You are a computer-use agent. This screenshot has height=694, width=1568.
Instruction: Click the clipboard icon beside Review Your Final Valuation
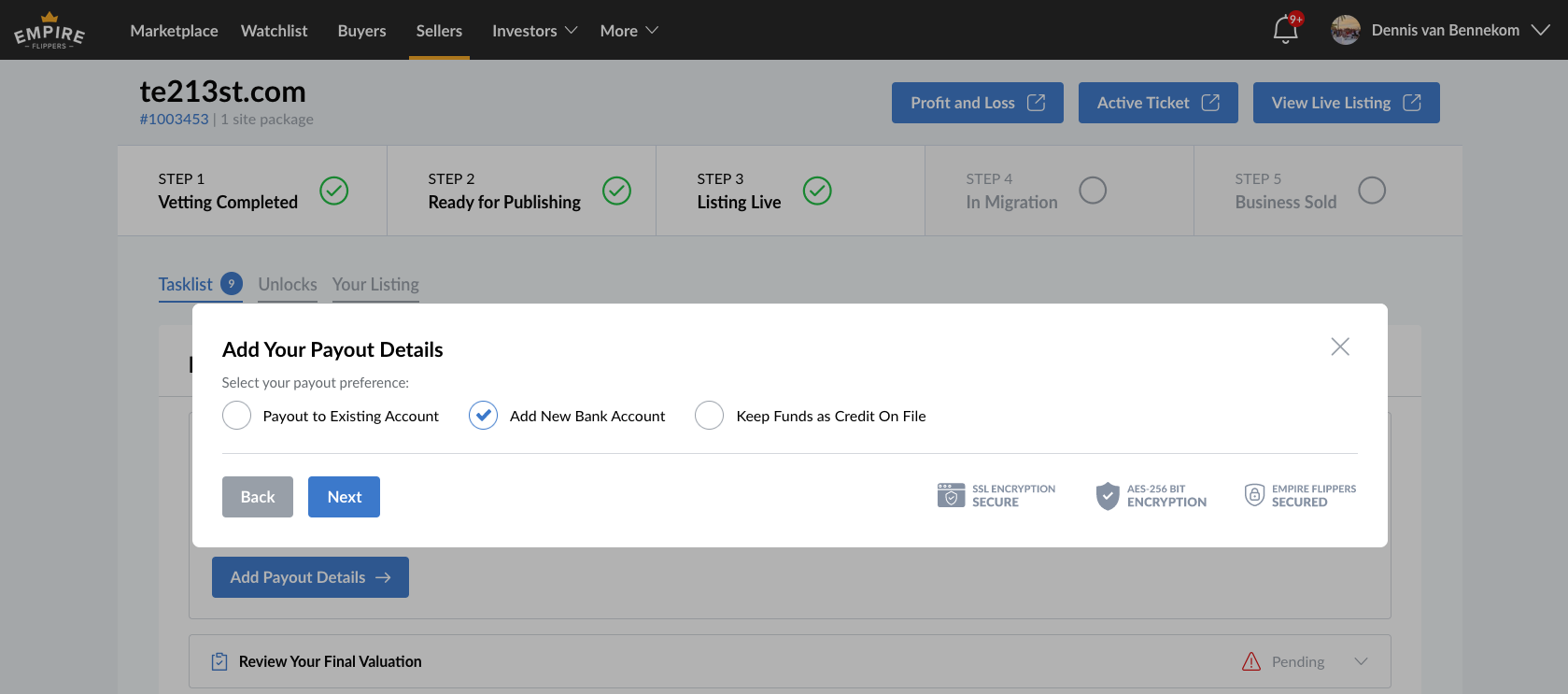click(x=219, y=661)
